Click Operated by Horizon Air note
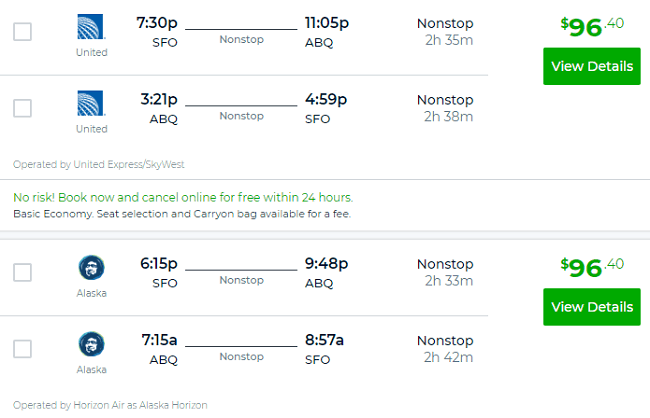 tap(110, 405)
